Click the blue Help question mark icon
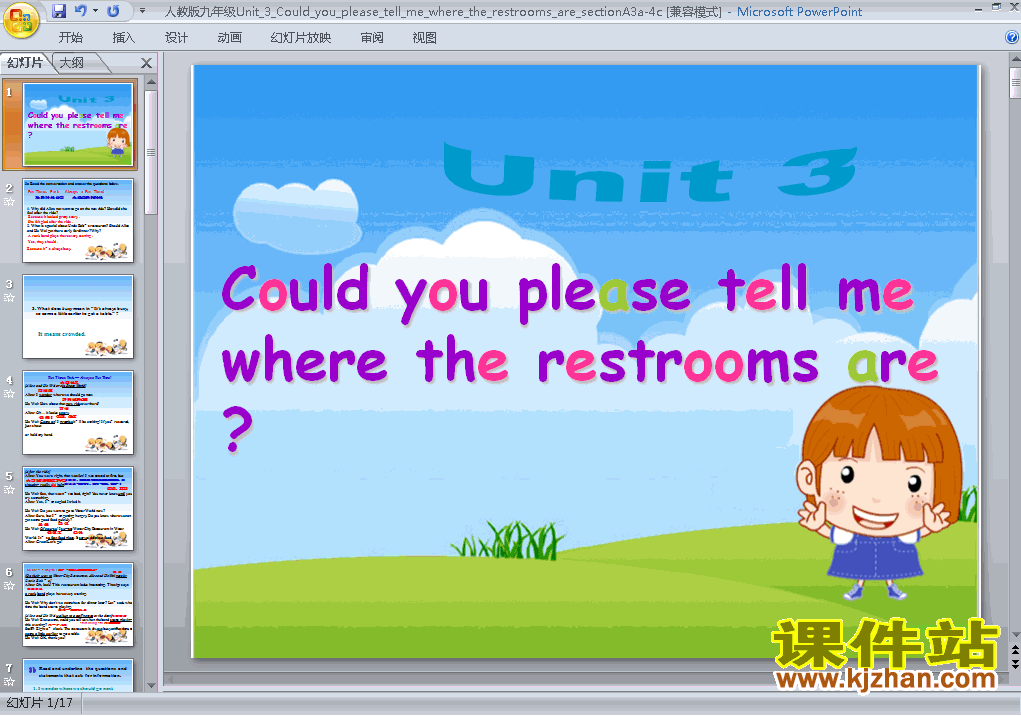Viewport: 1021px width, 716px height. click(x=1012, y=37)
